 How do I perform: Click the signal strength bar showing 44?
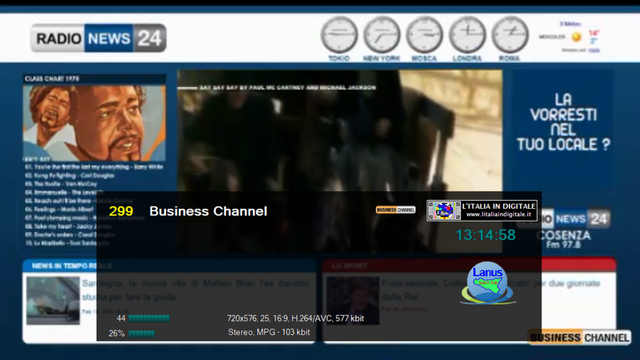point(149,318)
